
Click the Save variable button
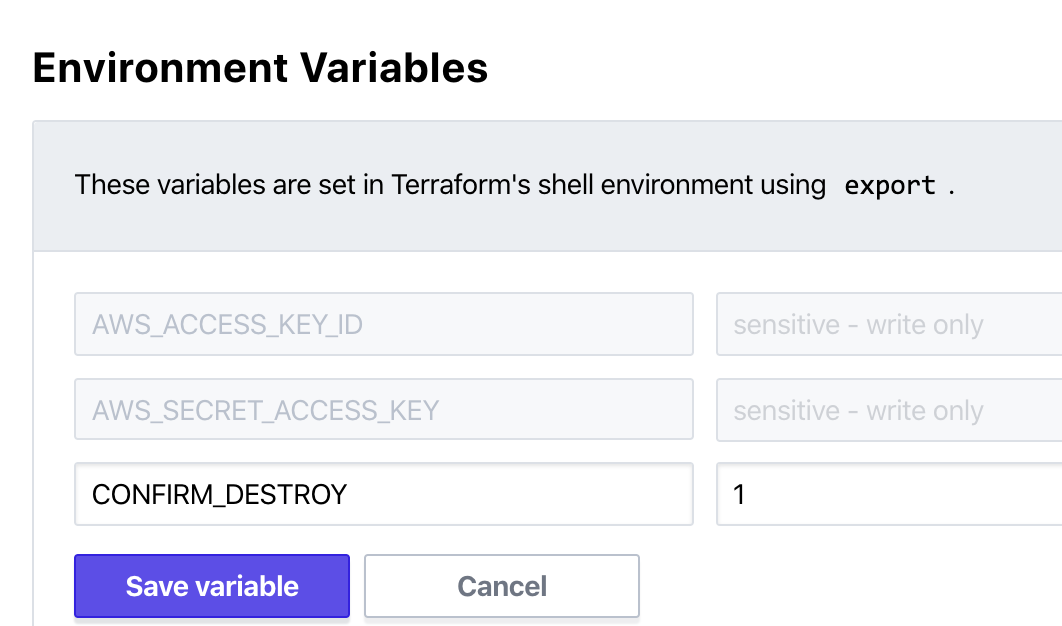pyautogui.click(x=212, y=586)
